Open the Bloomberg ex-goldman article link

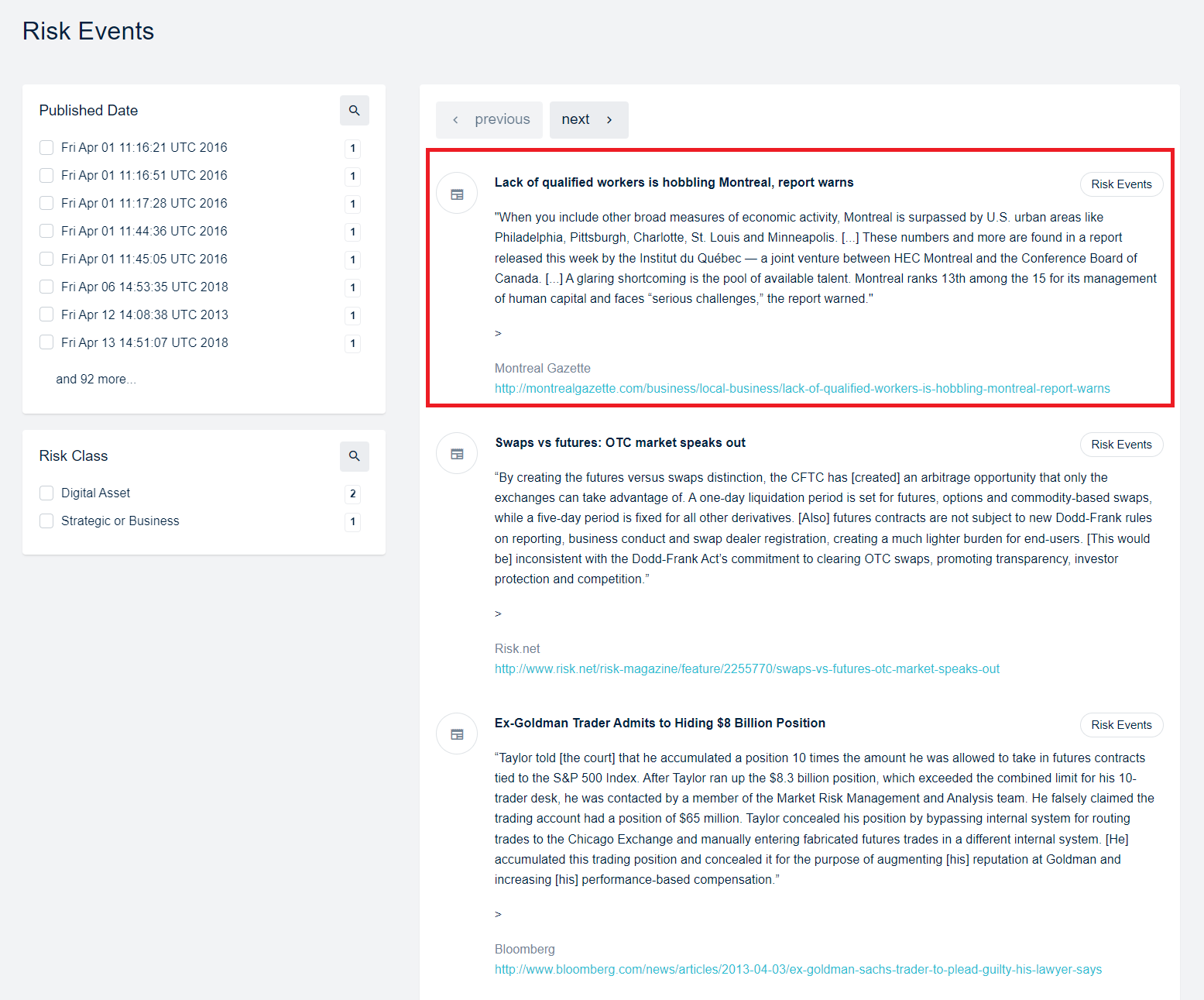(798, 969)
